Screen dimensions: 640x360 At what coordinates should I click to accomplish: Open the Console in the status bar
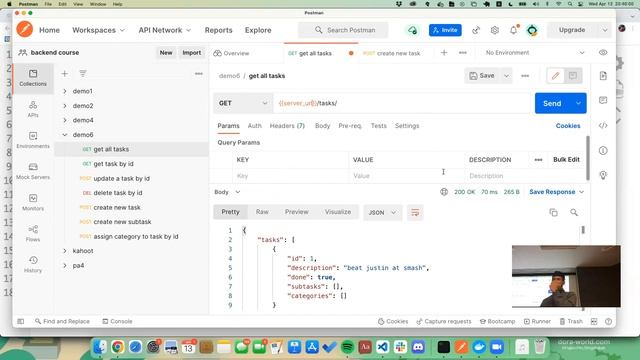[117, 322]
